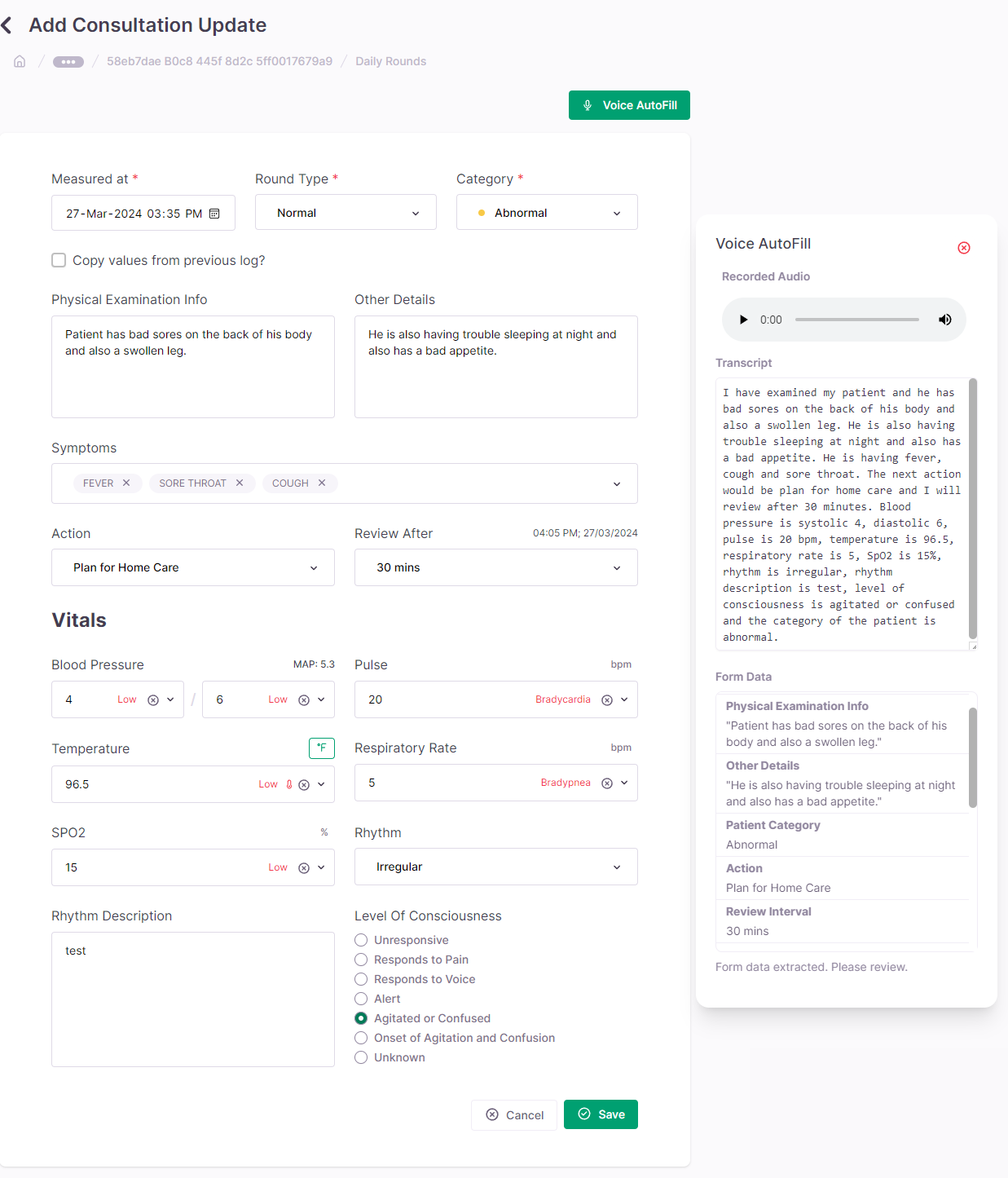This screenshot has height=1178, width=1008.
Task: Open the Review After dropdown
Action: coord(495,567)
